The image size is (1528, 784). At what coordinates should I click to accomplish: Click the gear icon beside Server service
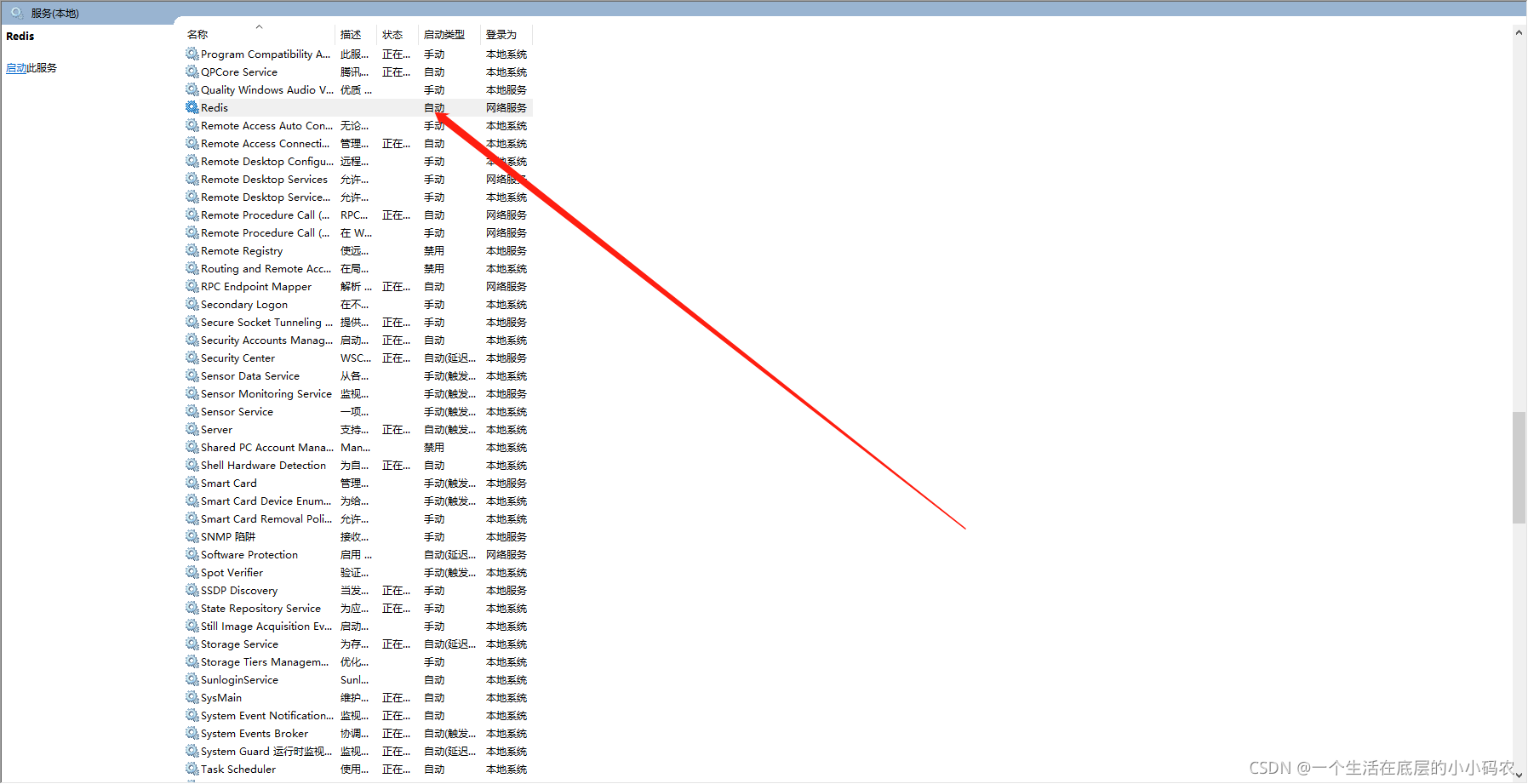(x=192, y=429)
